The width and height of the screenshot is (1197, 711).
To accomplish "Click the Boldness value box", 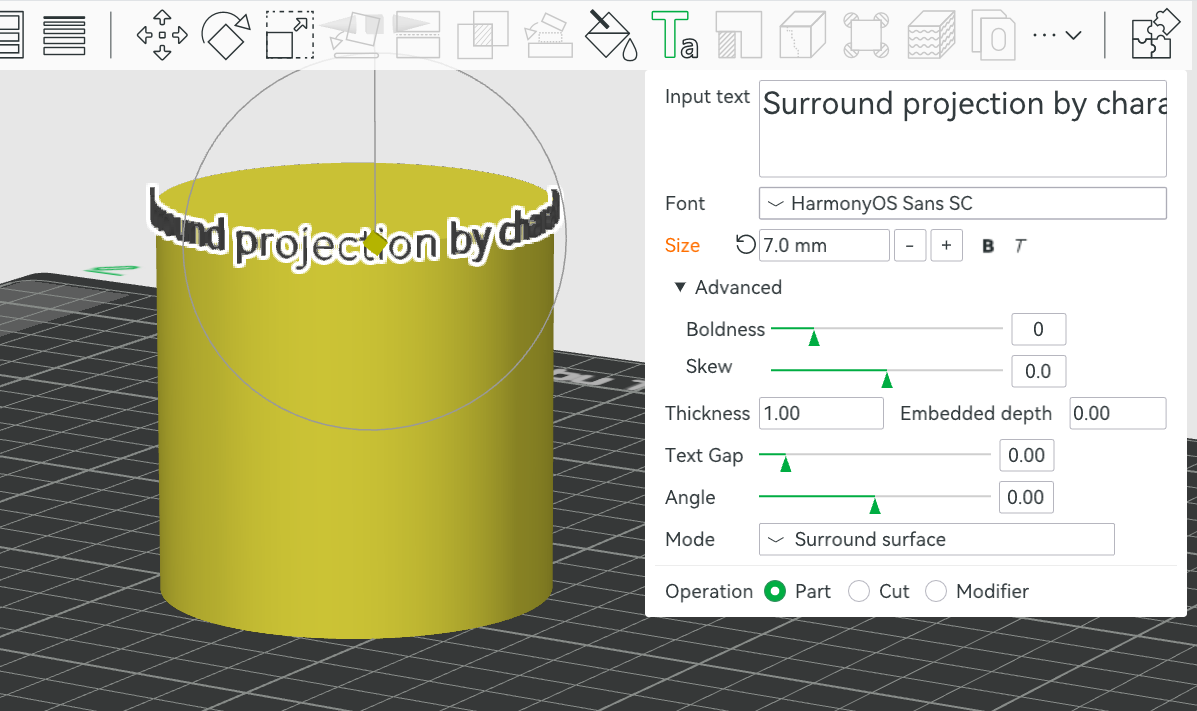I will click(x=1038, y=329).
